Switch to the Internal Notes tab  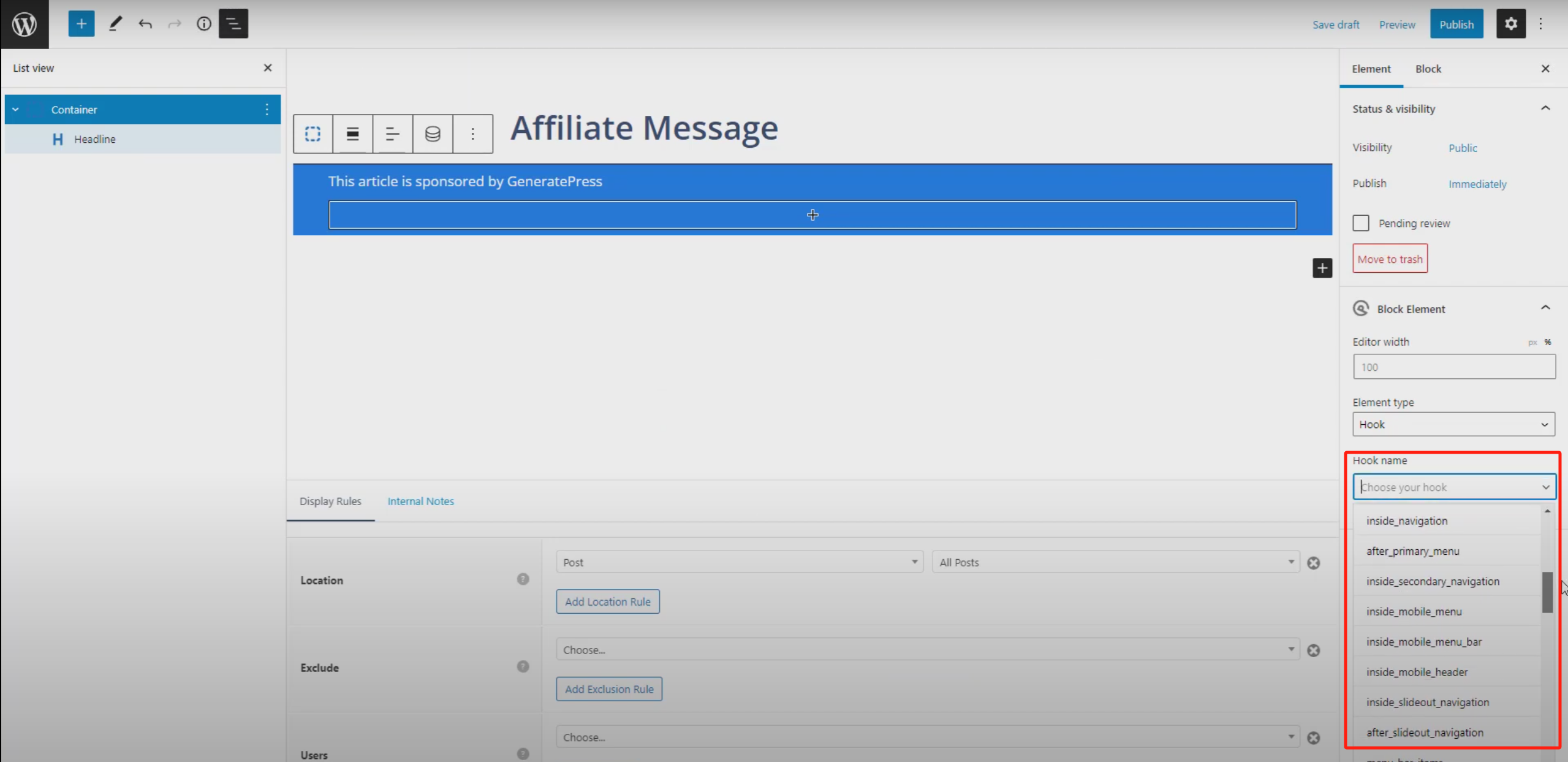(x=420, y=501)
